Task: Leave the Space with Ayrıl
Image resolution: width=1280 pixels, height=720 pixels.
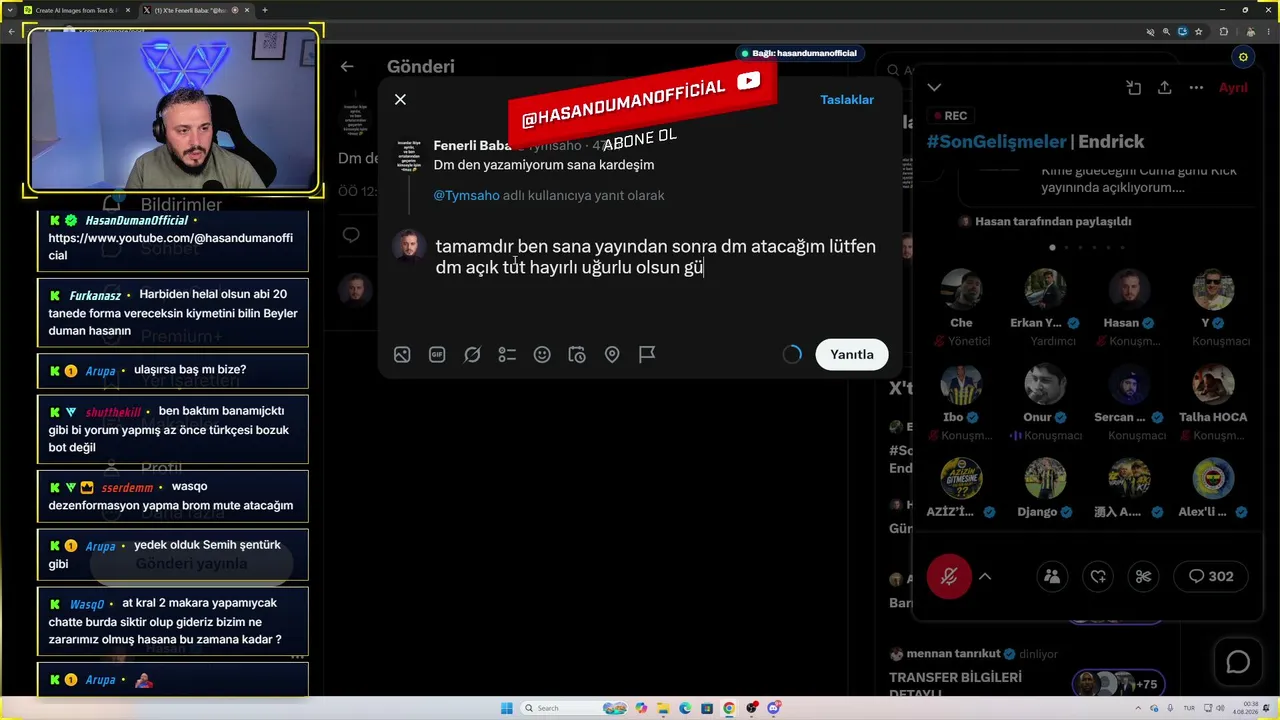Action: (1233, 88)
